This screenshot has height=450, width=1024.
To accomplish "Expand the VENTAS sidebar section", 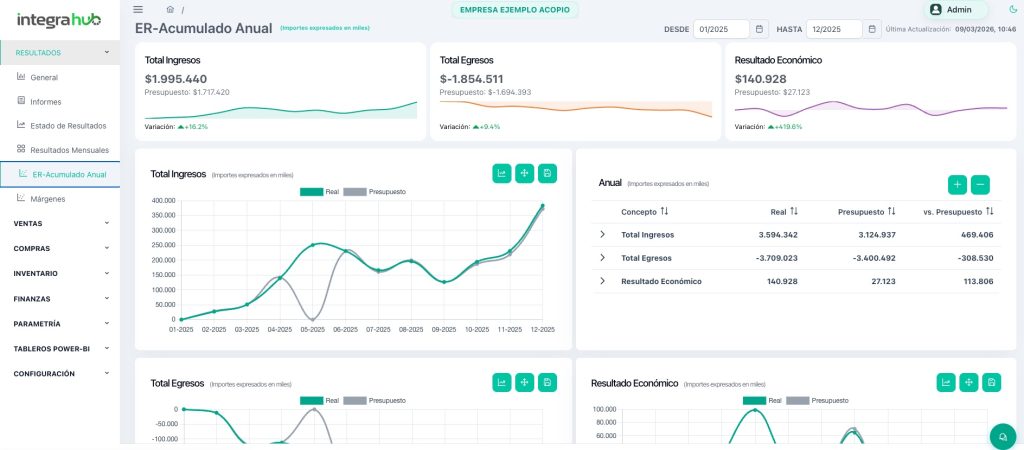I will 60,223.
